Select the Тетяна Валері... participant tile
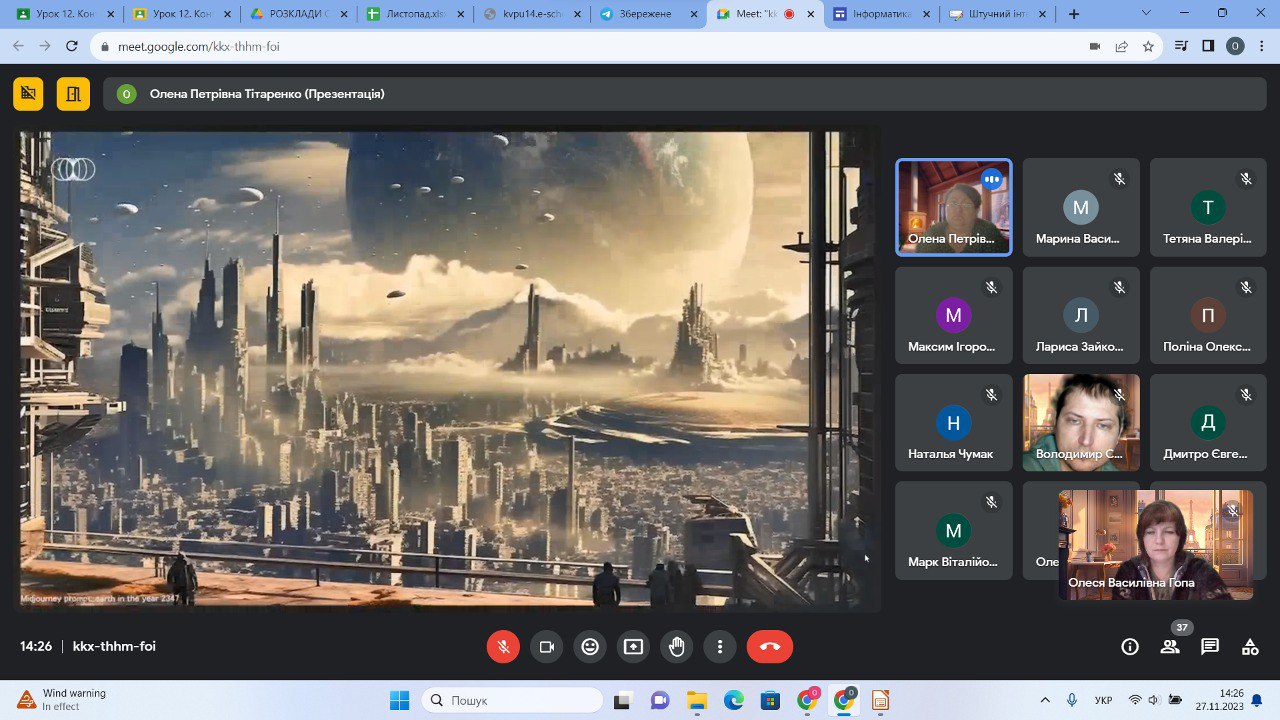1280x720 pixels. 1208,207
